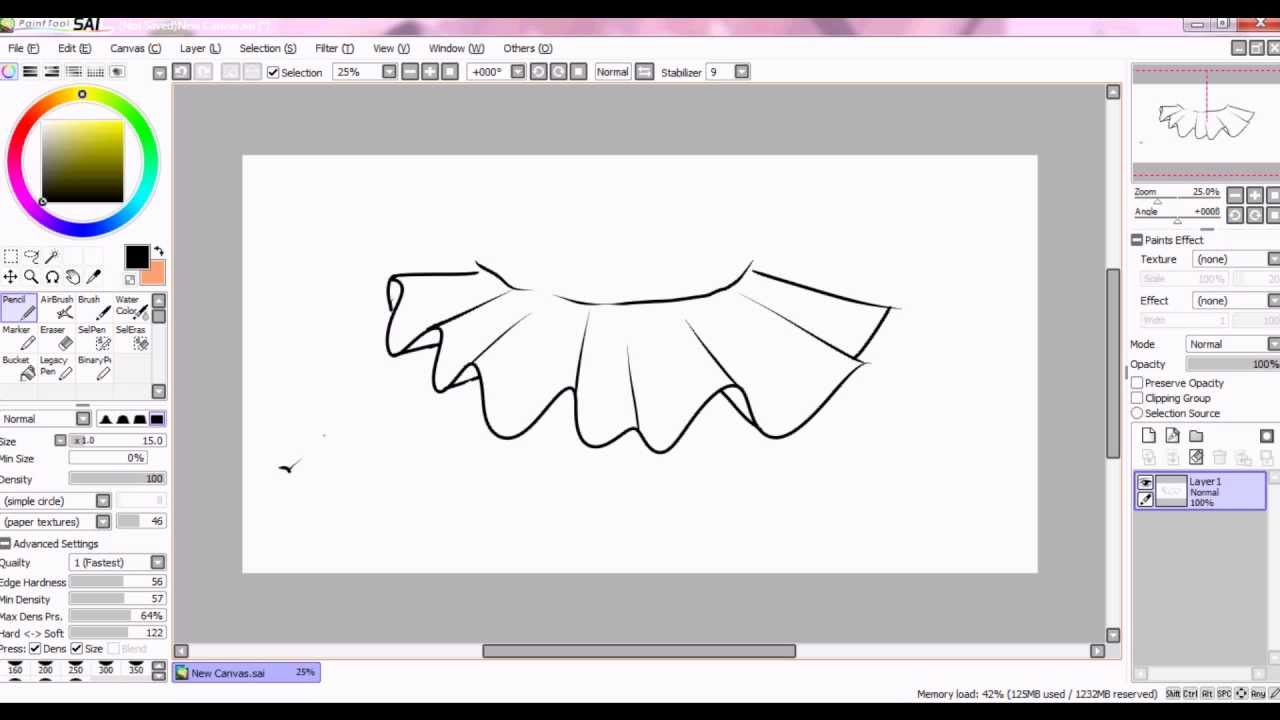The image size is (1280, 720).
Task: Choose the lasso selection tool
Action: coord(31,257)
